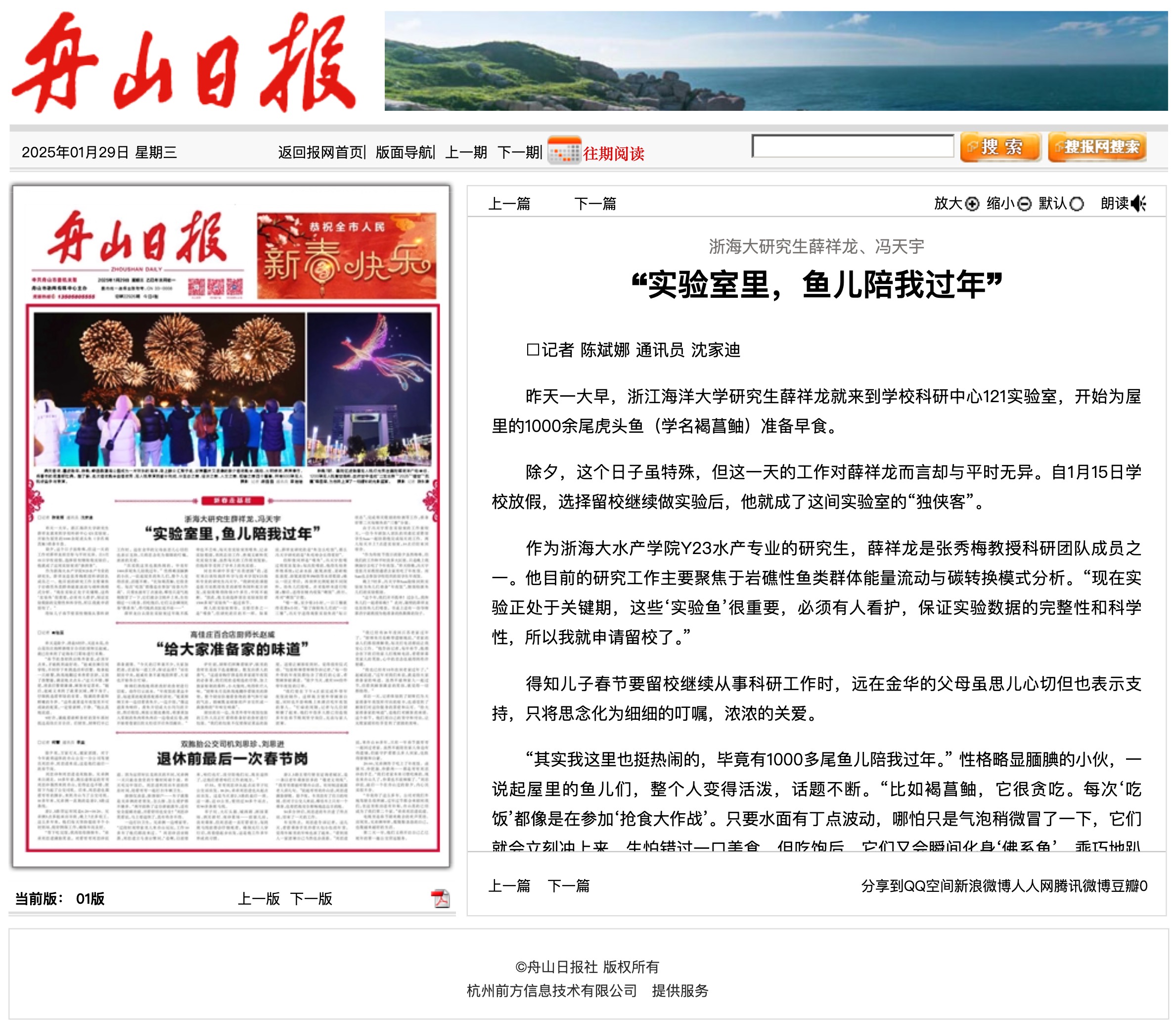This screenshot has width=1176, height=1021.
Task: Go to 上一期 previous issue
Action: click(466, 153)
